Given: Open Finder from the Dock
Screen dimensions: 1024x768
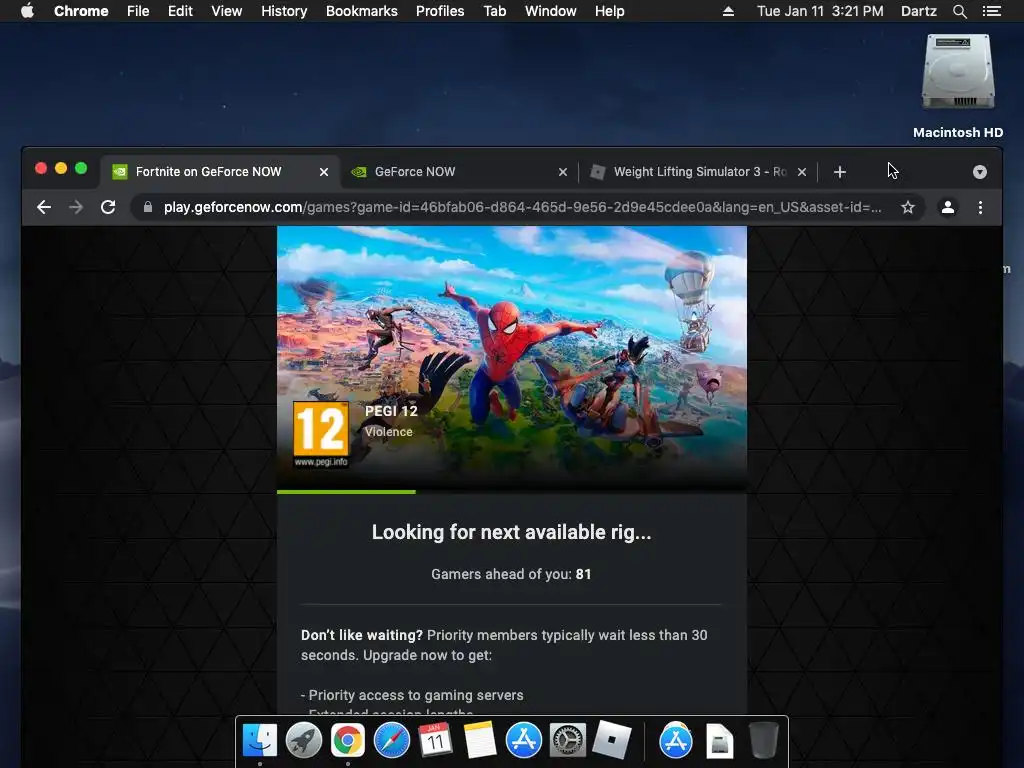Looking at the screenshot, I should pyautogui.click(x=260, y=741).
